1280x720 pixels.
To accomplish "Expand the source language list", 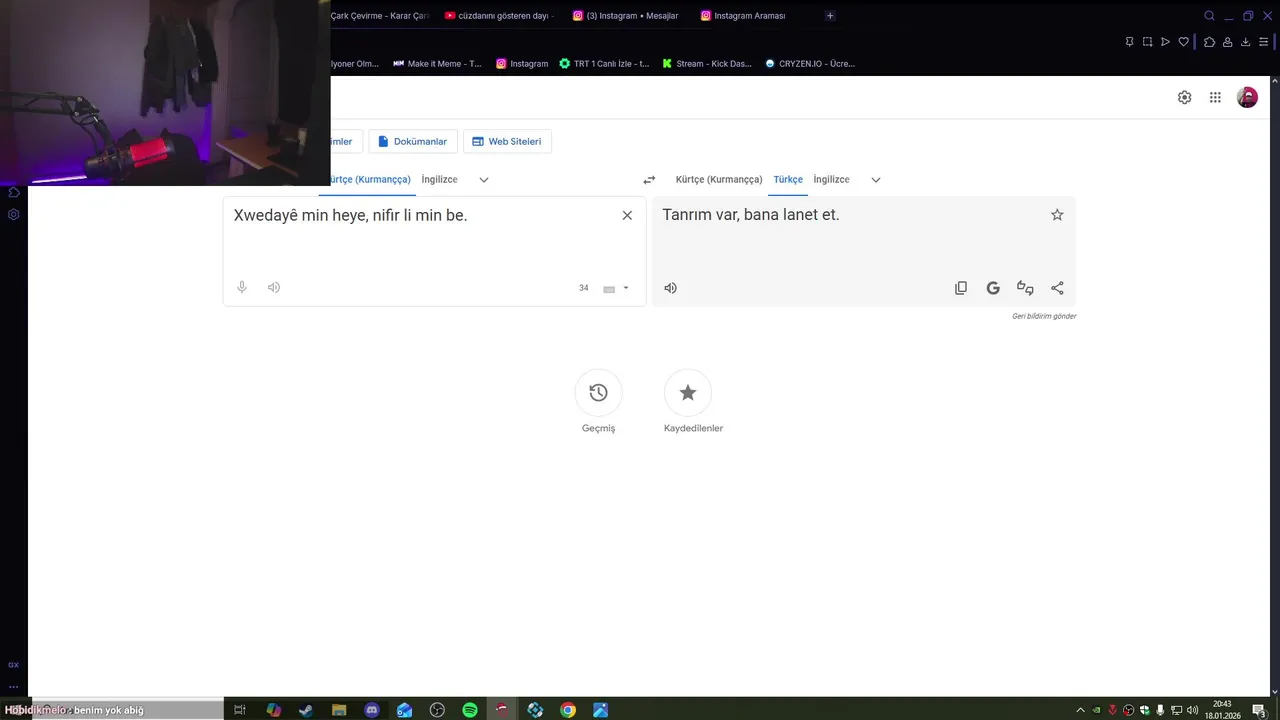I will tap(484, 180).
